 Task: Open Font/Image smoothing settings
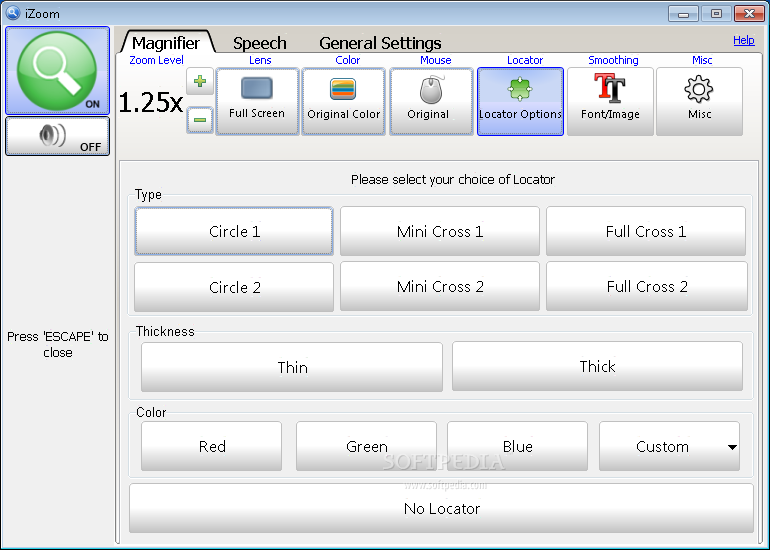coord(610,102)
